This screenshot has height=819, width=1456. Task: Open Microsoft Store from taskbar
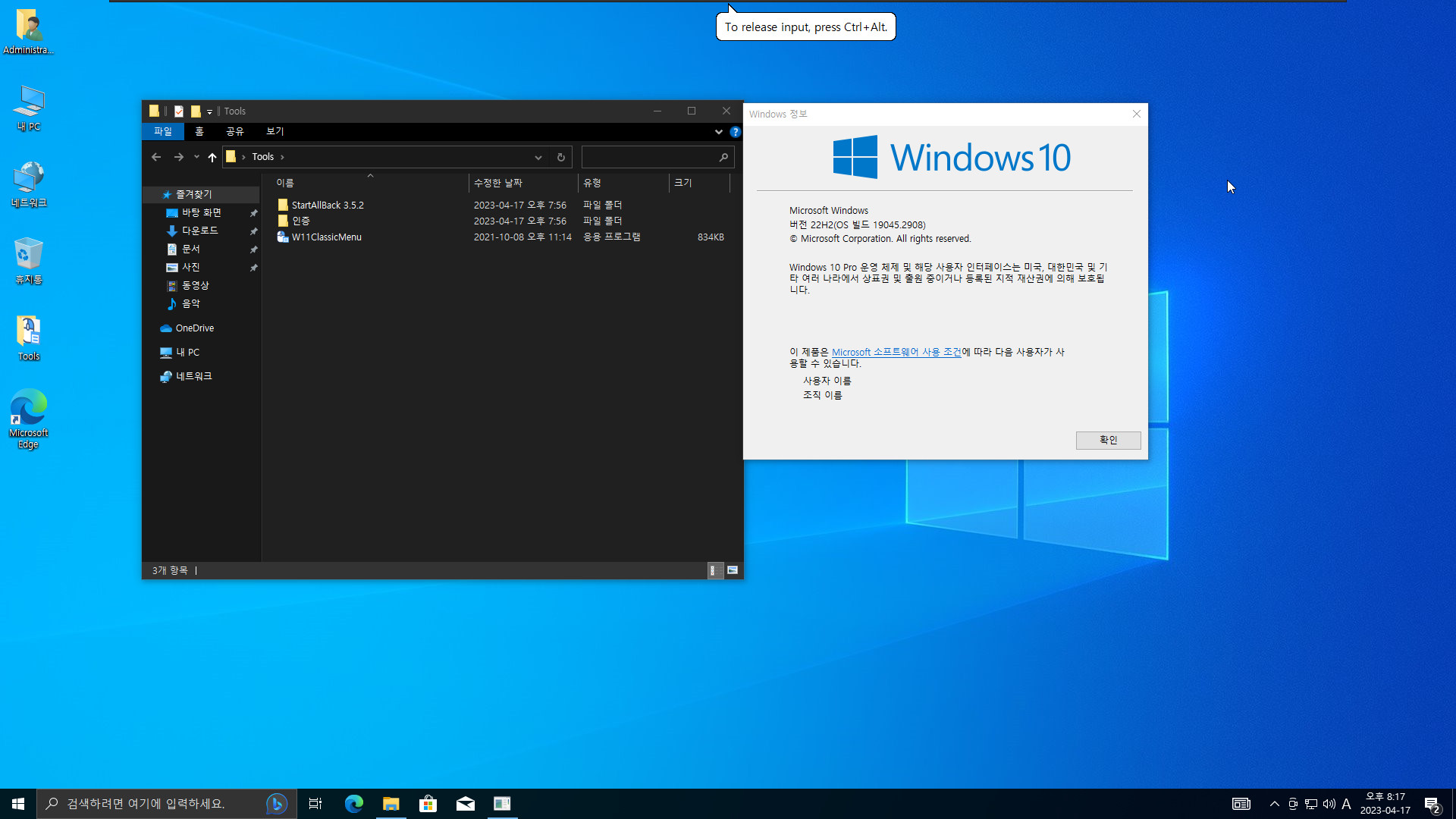click(428, 804)
